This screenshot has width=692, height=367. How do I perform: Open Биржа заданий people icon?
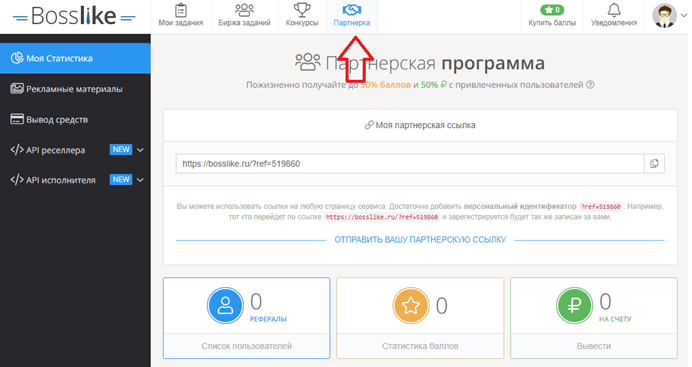(x=244, y=10)
